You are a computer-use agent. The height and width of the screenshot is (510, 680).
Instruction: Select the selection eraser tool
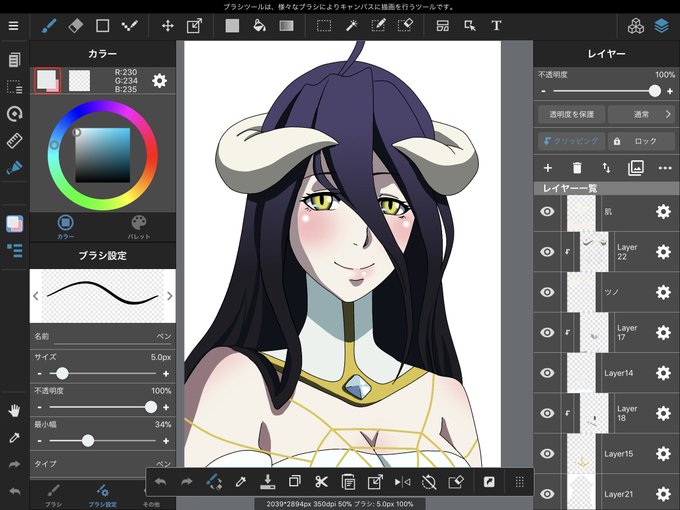405,26
